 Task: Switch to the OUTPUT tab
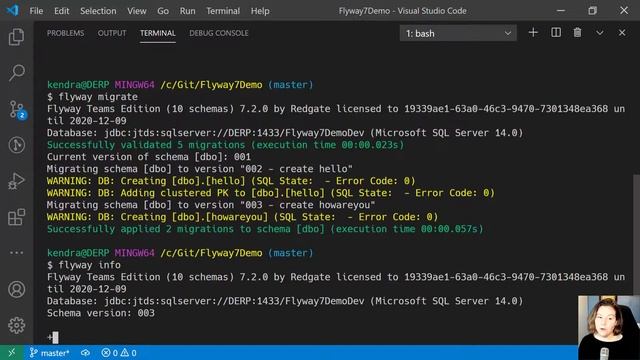pos(112,33)
